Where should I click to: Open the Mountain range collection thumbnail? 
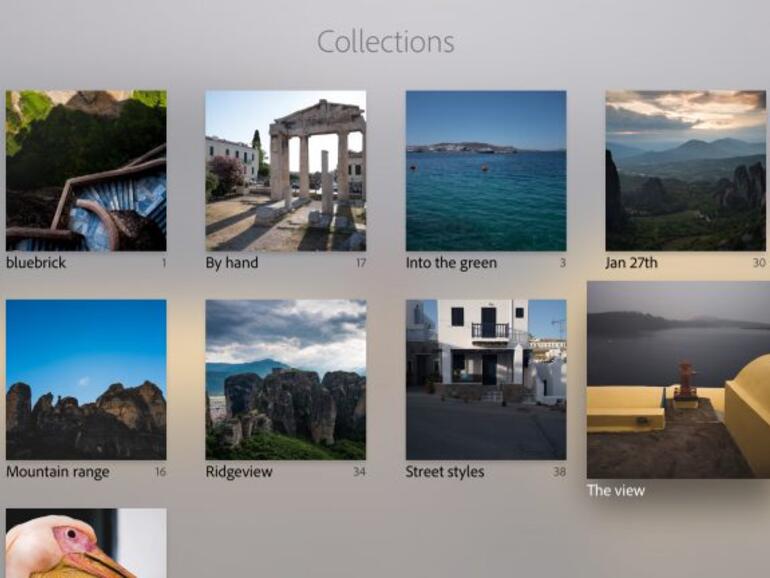pos(86,380)
